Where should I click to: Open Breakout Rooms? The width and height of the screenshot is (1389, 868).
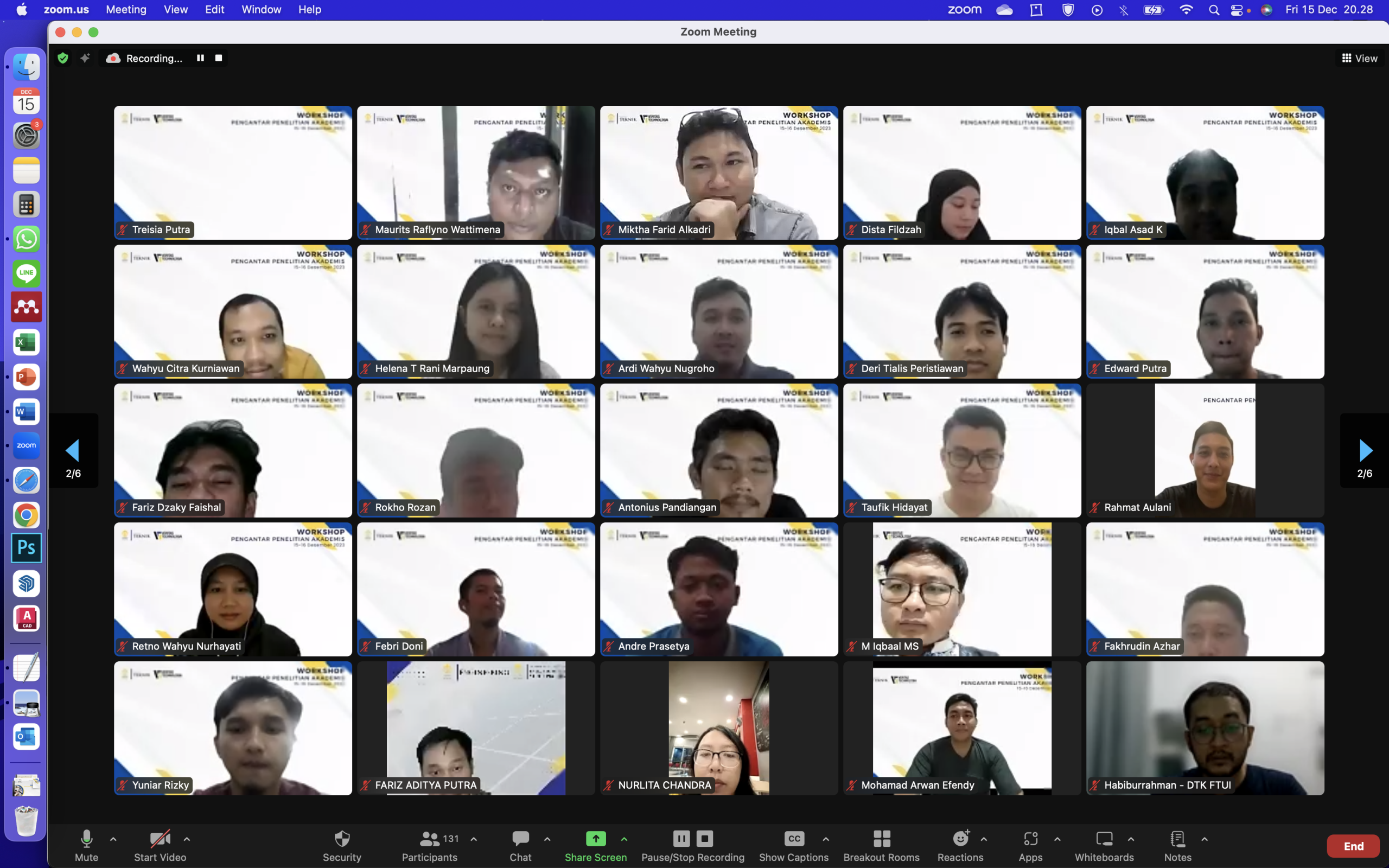881,845
